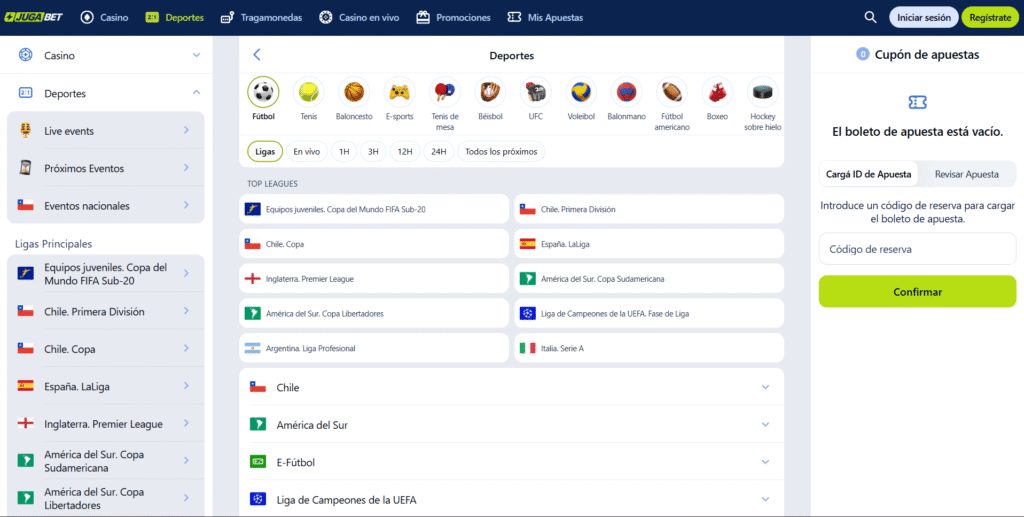The height and width of the screenshot is (517, 1024).
Task: Select the Voleibol sport icon
Action: click(x=581, y=92)
